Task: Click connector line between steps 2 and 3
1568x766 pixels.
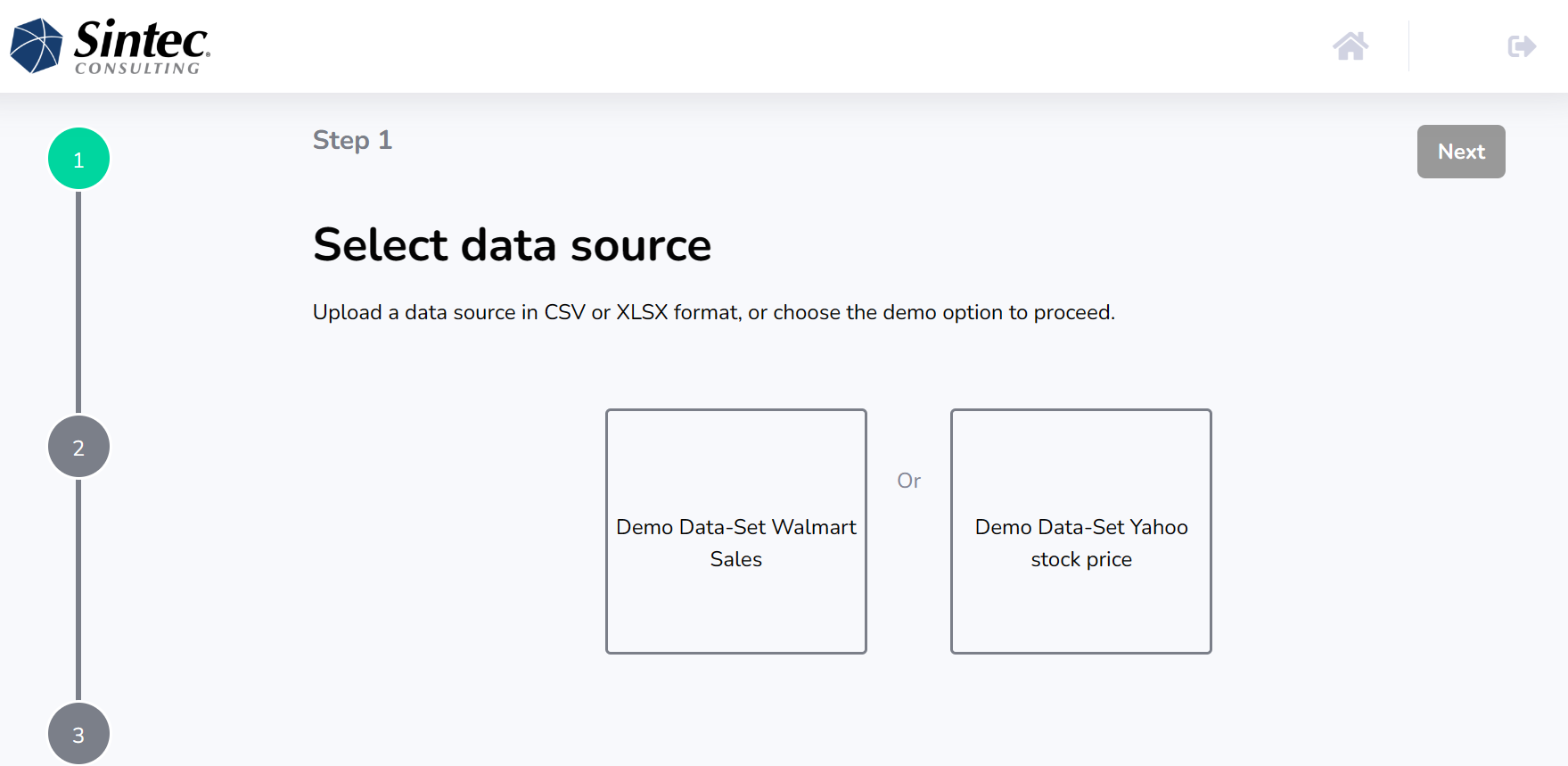Action: pos(78,590)
